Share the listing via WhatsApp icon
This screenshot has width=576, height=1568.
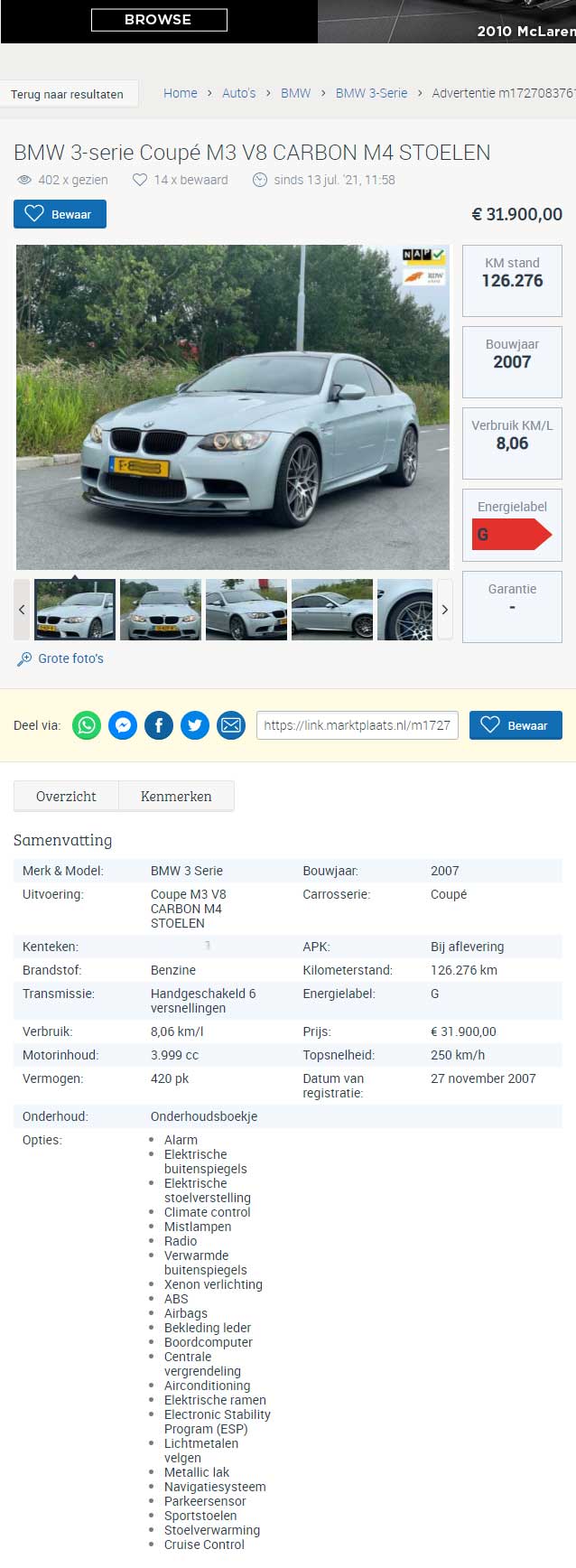(87, 725)
